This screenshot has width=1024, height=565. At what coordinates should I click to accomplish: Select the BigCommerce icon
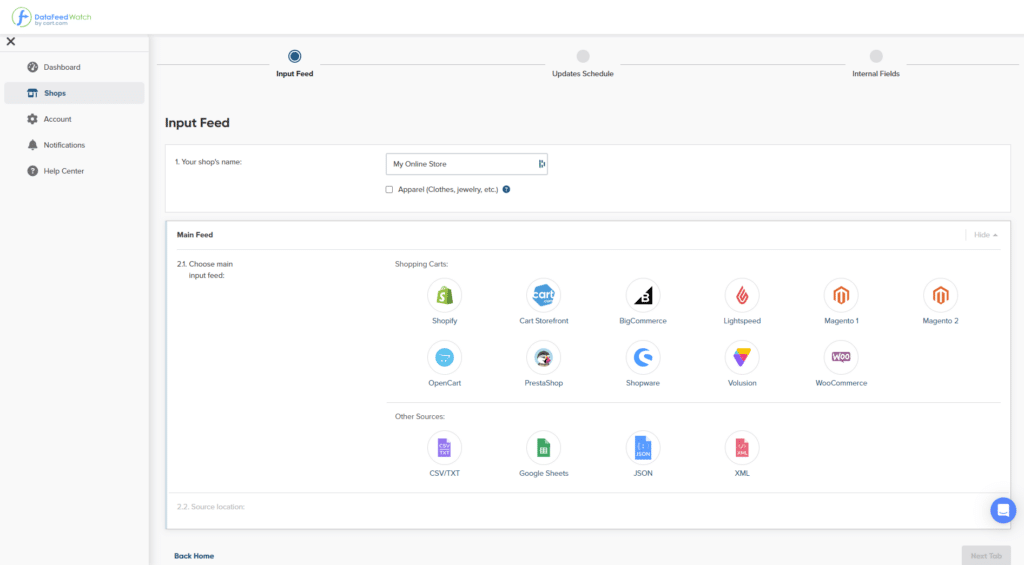[643, 295]
